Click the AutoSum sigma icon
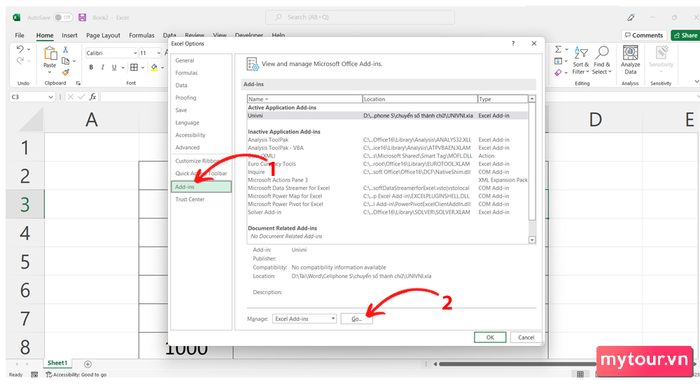This screenshot has height=386, width=700. [x=558, y=50]
